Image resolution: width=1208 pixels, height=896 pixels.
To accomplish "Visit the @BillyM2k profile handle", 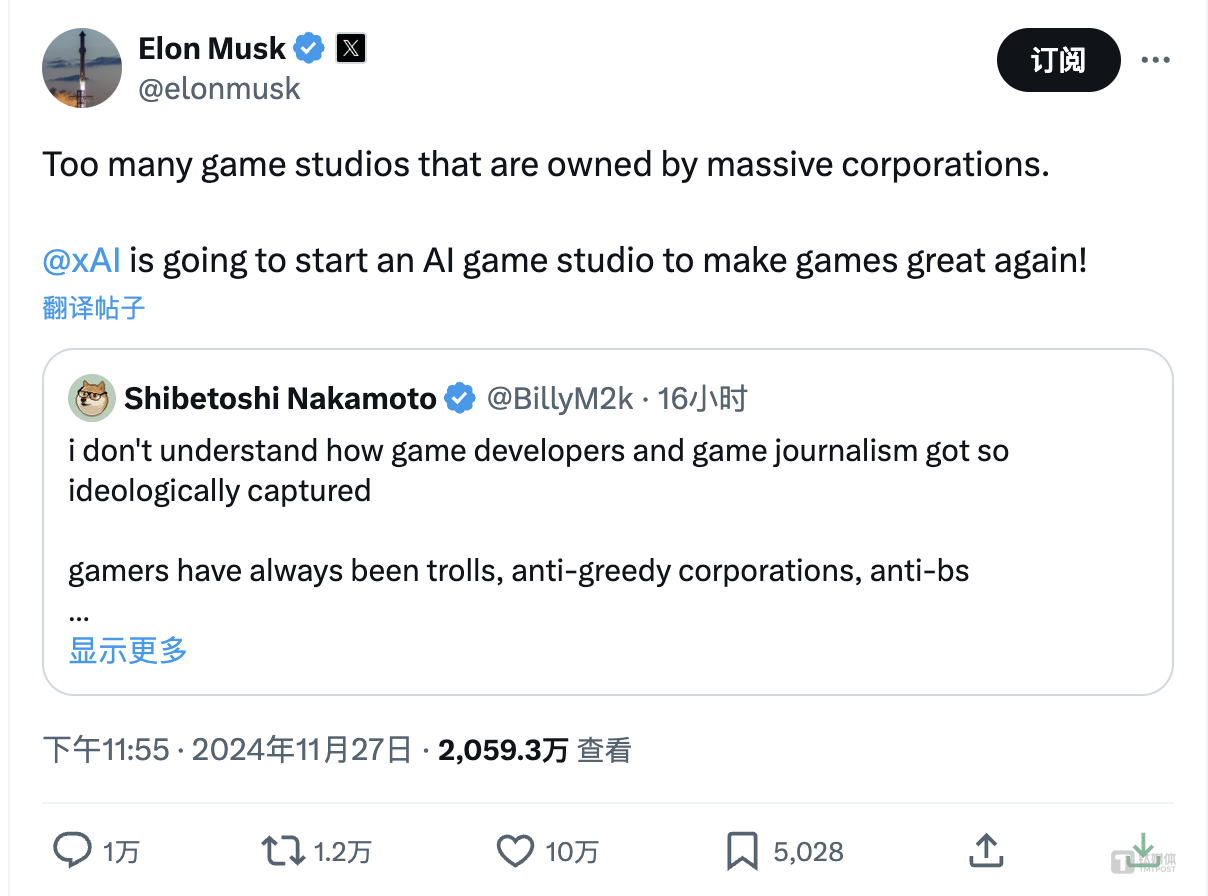I will (560, 398).
